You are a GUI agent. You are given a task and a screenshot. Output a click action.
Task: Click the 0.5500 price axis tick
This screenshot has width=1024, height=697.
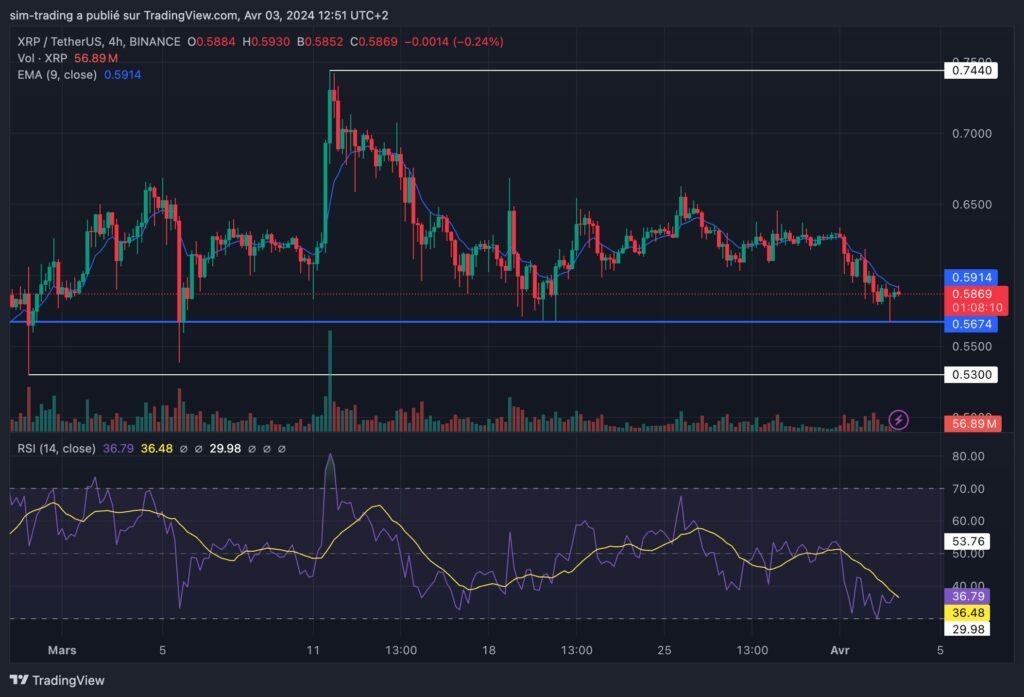[972, 346]
